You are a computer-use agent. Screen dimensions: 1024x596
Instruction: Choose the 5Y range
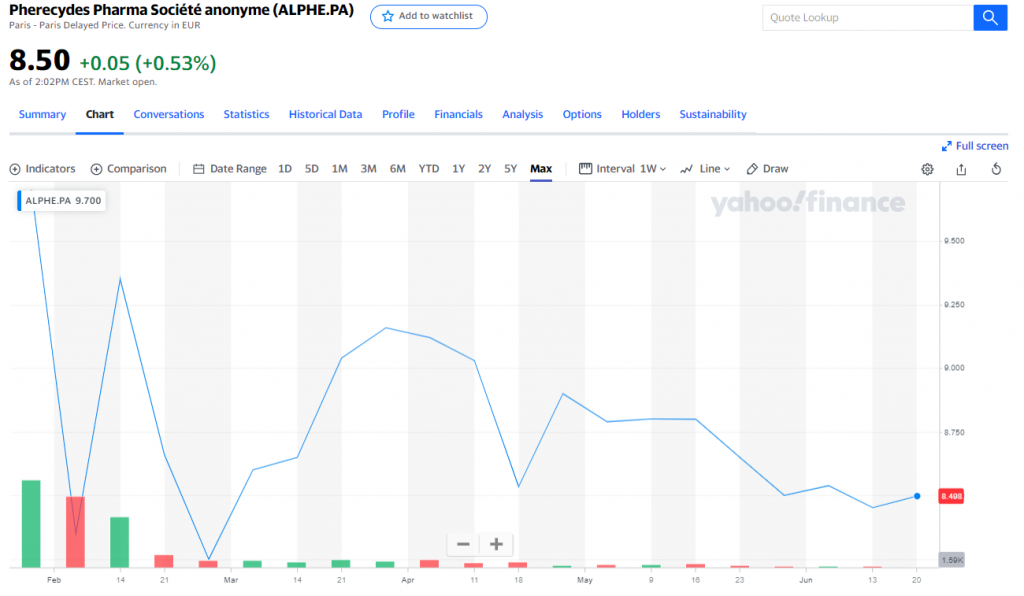tap(511, 169)
